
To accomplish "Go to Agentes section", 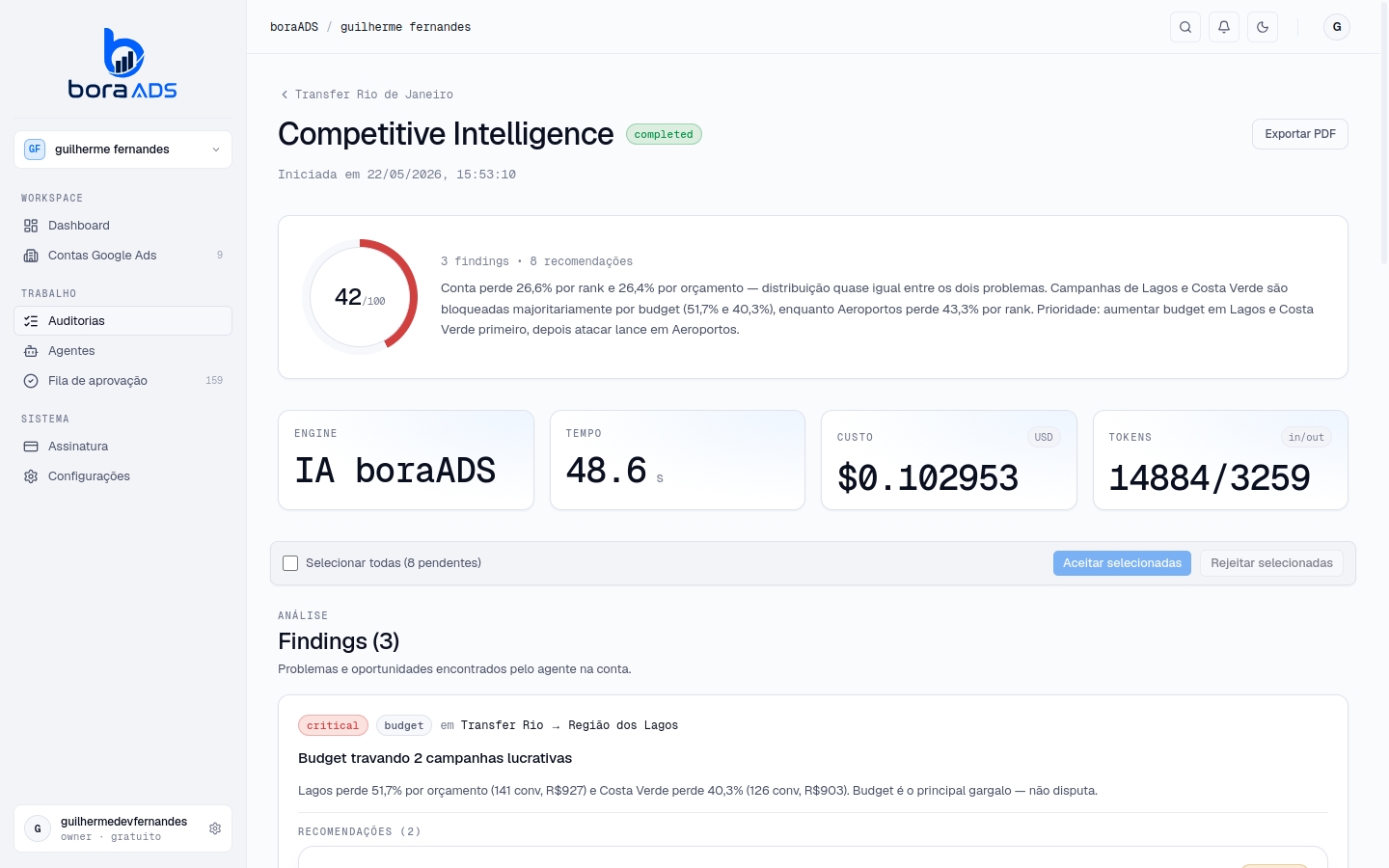I will point(123,351).
